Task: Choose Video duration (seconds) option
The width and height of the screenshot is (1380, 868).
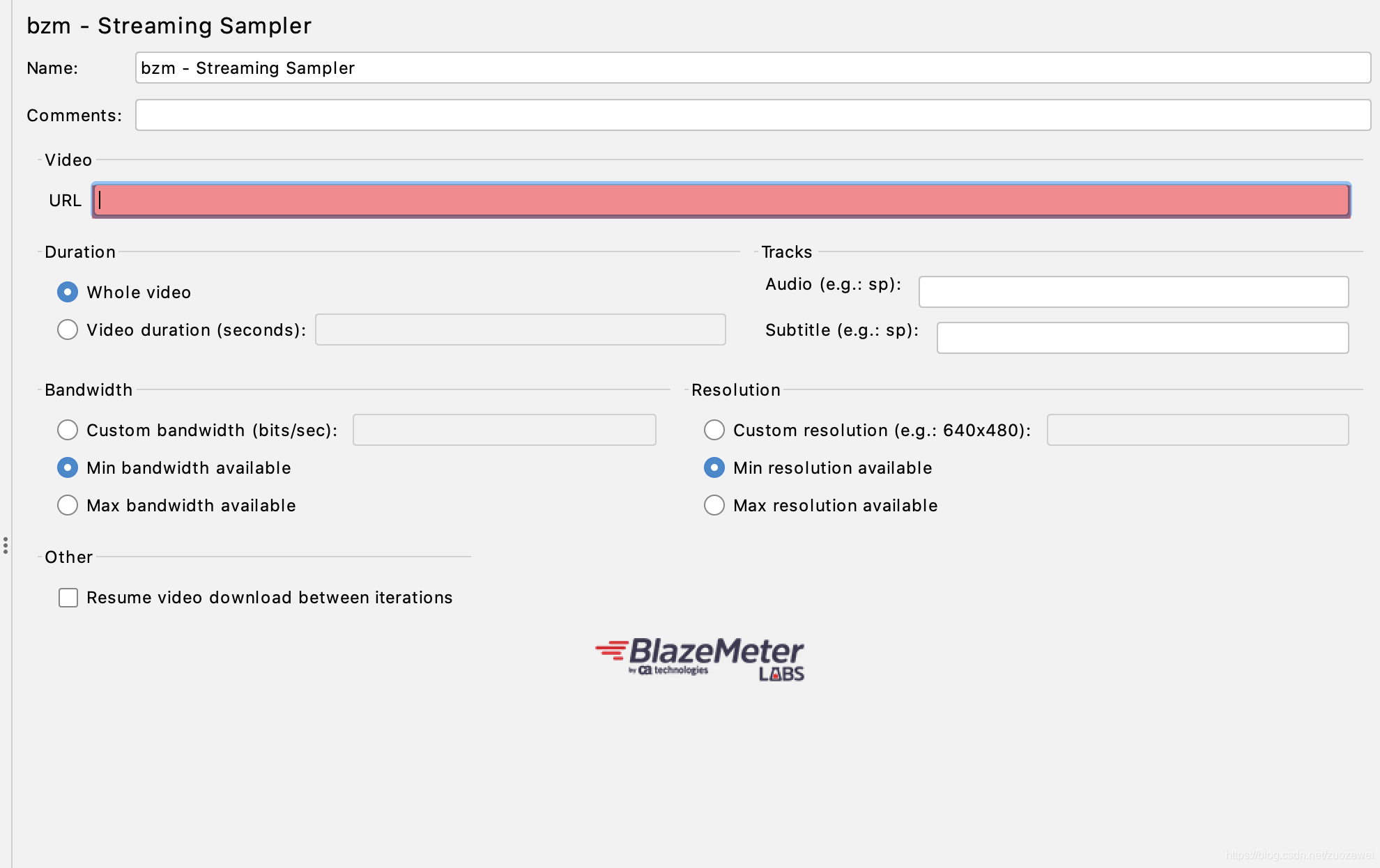Action: pyautogui.click(x=68, y=330)
